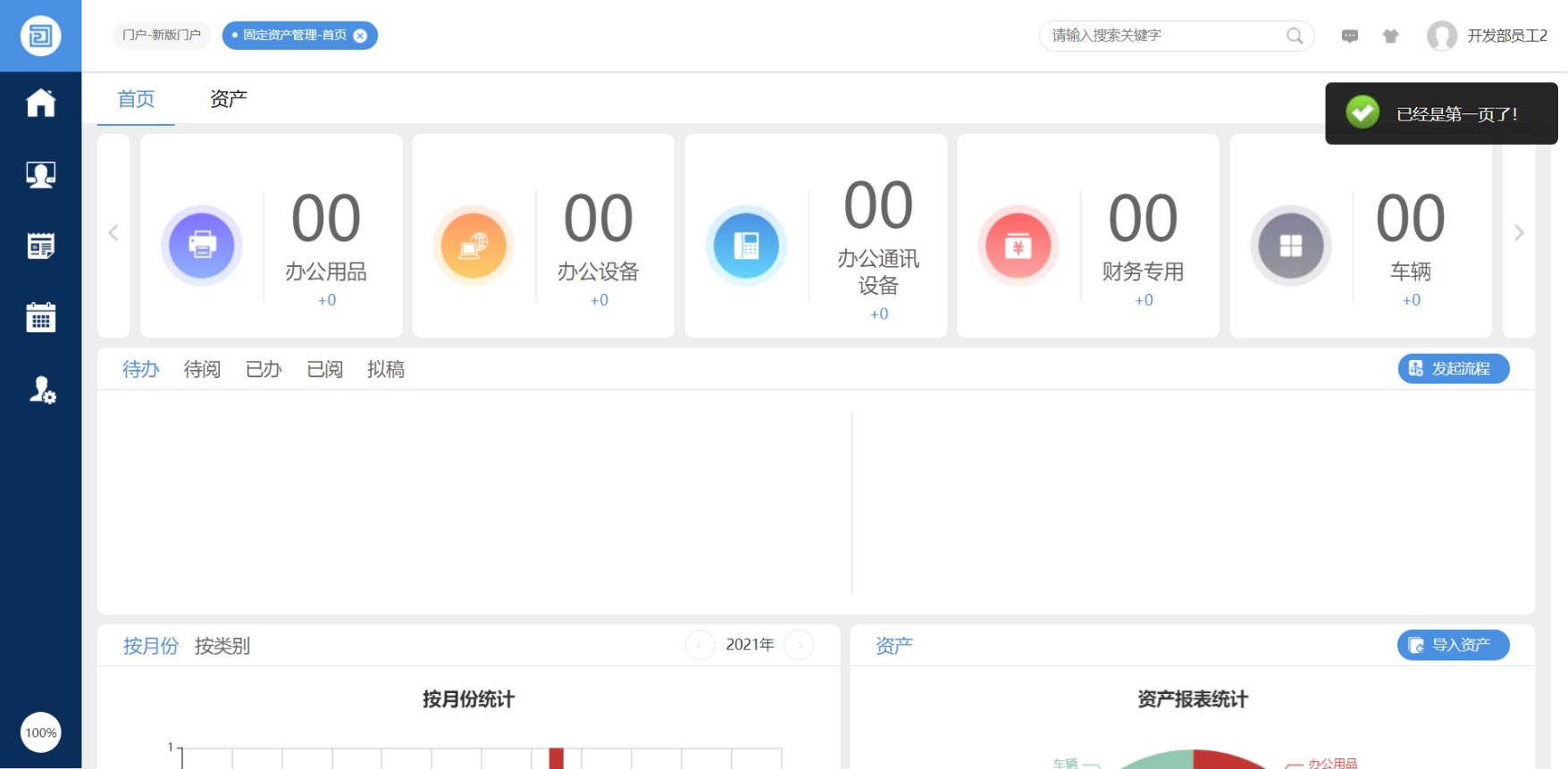1568x769 pixels.
Task: Click the 财务专用 red icon
Action: (1018, 246)
